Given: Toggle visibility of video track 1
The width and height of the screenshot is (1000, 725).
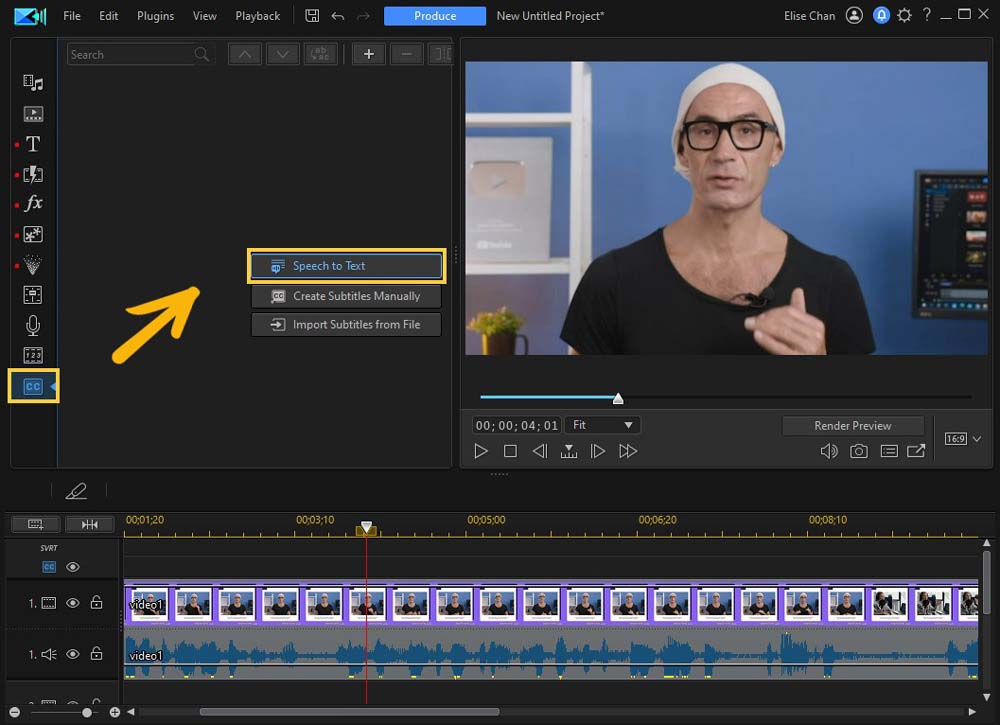Looking at the screenshot, I should (71, 603).
